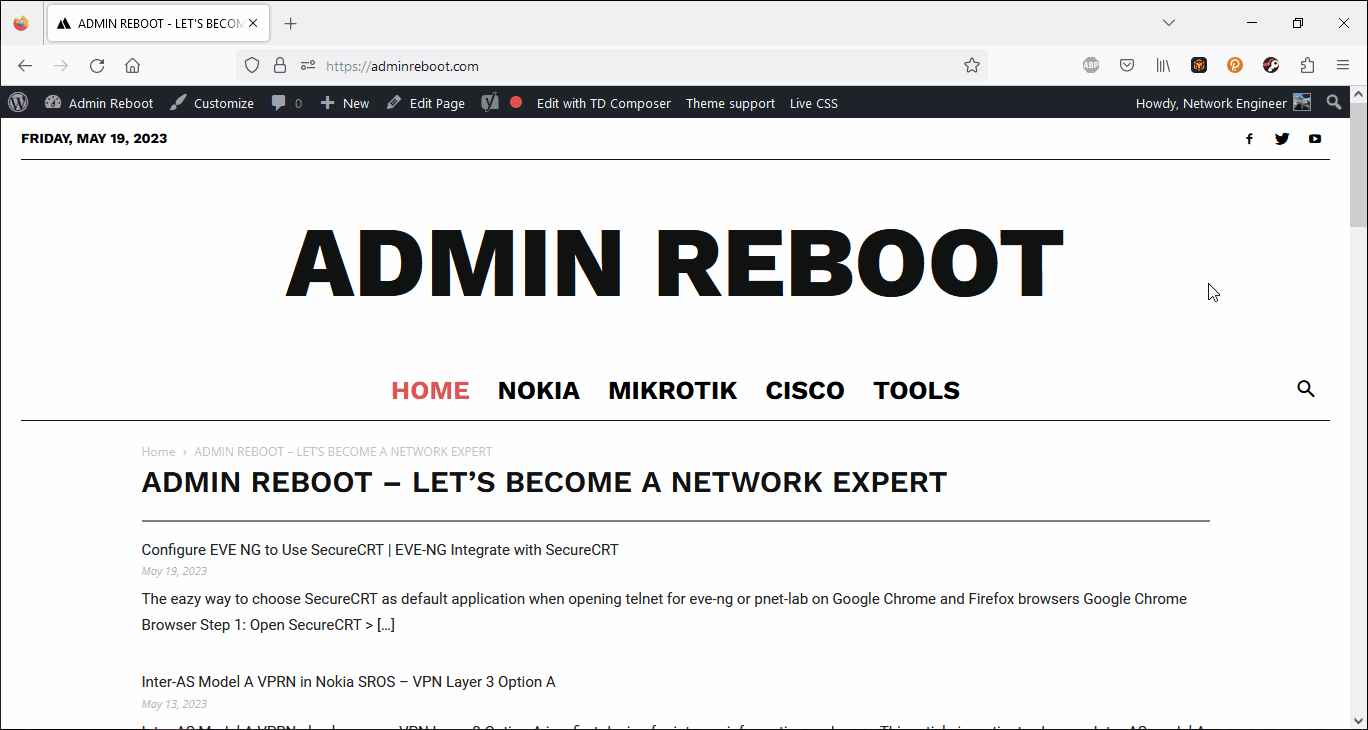1368x730 pixels.
Task: Click the Home breadcrumb link
Action: coord(158,451)
